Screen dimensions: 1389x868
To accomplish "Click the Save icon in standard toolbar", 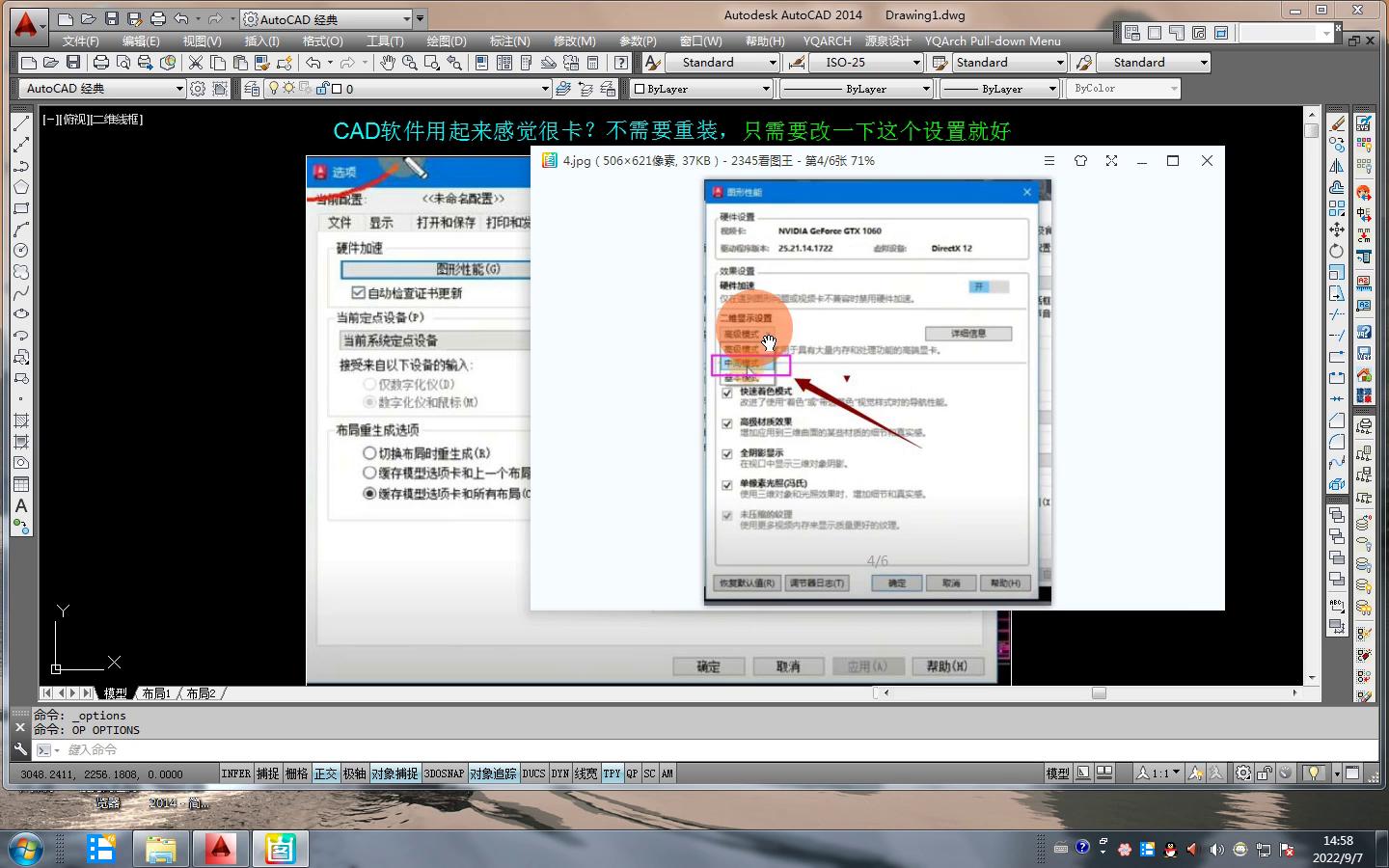I will click(73, 63).
